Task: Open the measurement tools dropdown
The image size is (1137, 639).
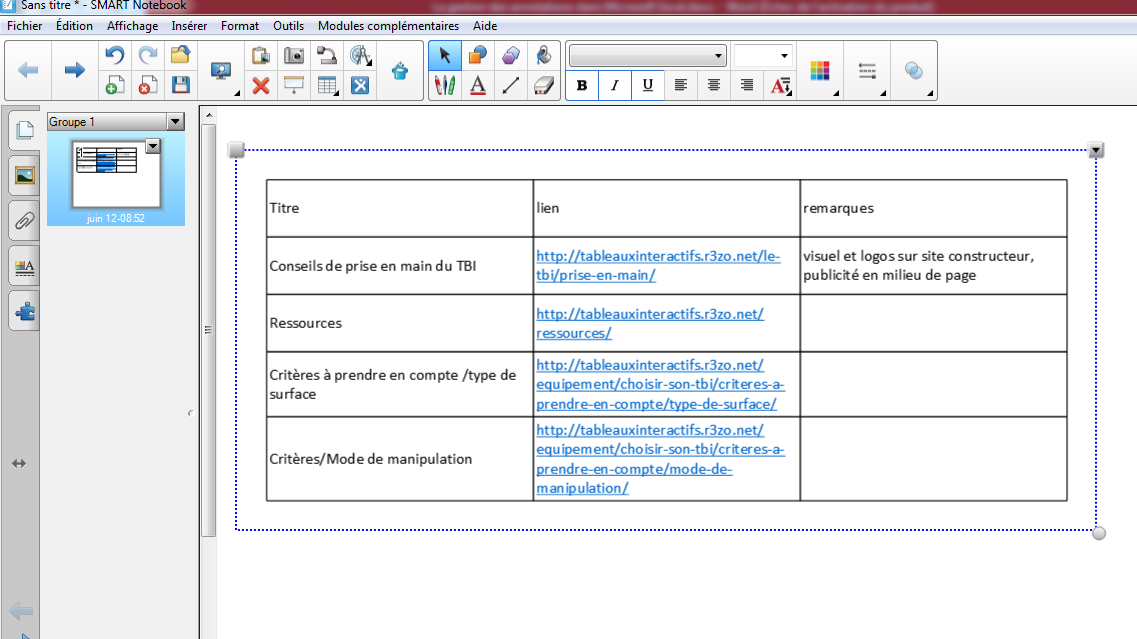Action: [x=360, y=55]
